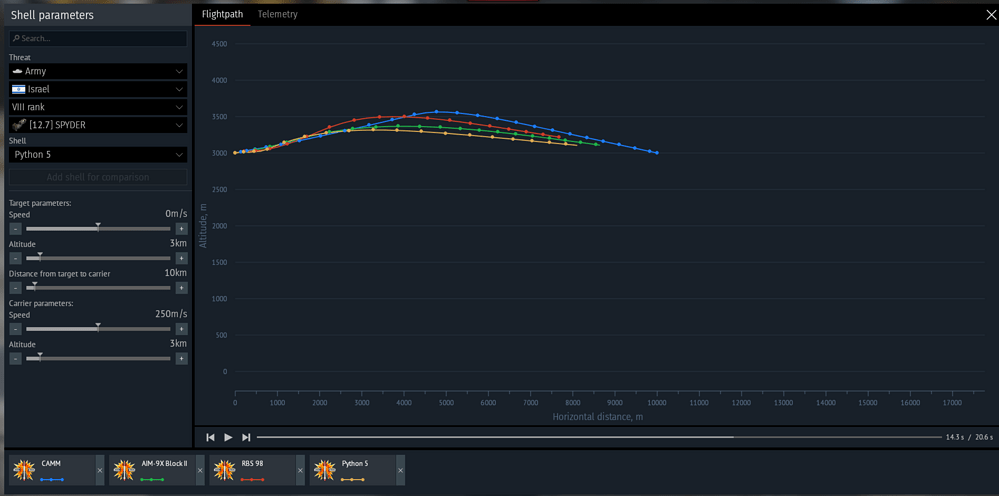
Task: Click the distance from target to carrier slider
Action: (x=98, y=288)
